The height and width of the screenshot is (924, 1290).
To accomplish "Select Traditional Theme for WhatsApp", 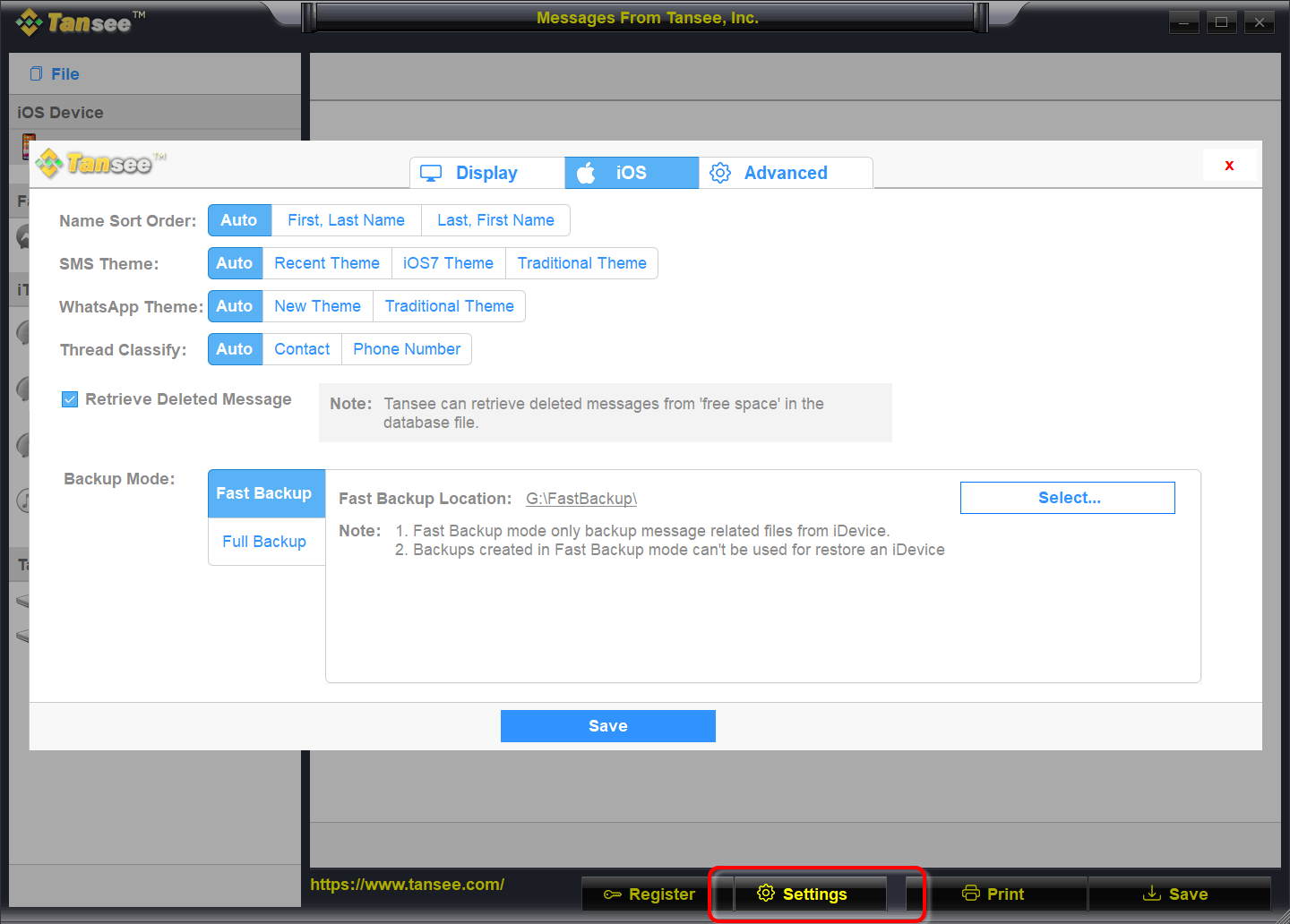I will (x=449, y=306).
